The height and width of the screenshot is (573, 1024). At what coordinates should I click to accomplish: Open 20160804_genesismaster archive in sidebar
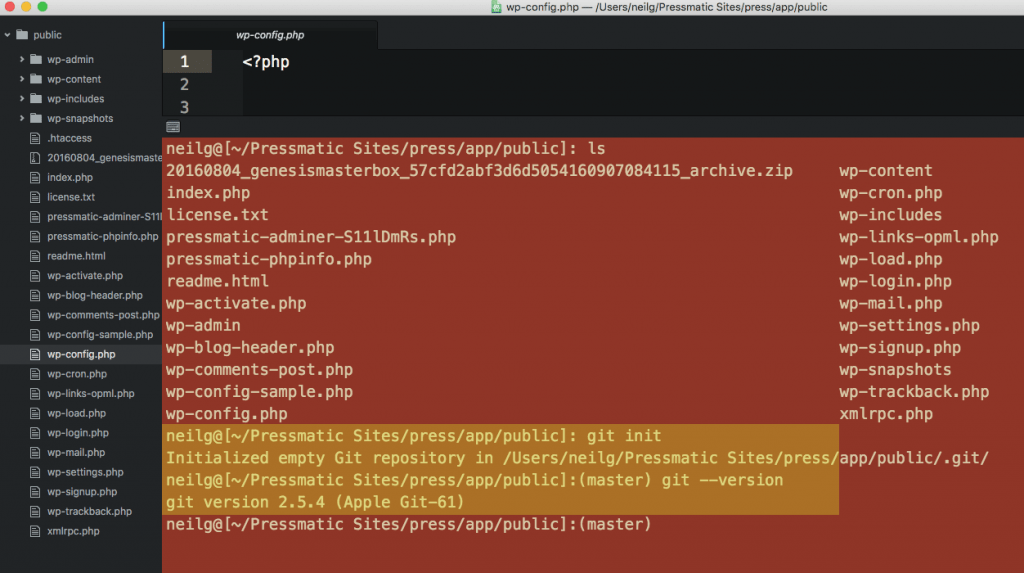click(104, 157)
